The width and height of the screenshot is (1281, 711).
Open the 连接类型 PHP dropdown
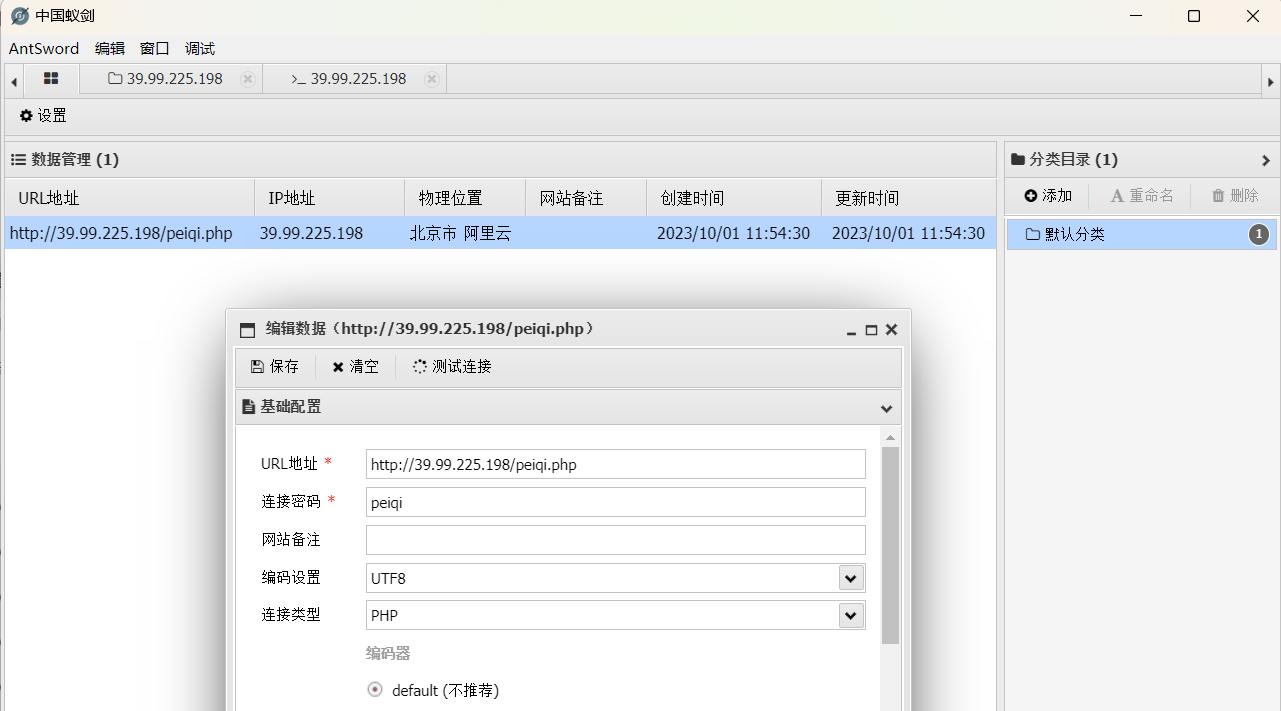tap(851, 615)
